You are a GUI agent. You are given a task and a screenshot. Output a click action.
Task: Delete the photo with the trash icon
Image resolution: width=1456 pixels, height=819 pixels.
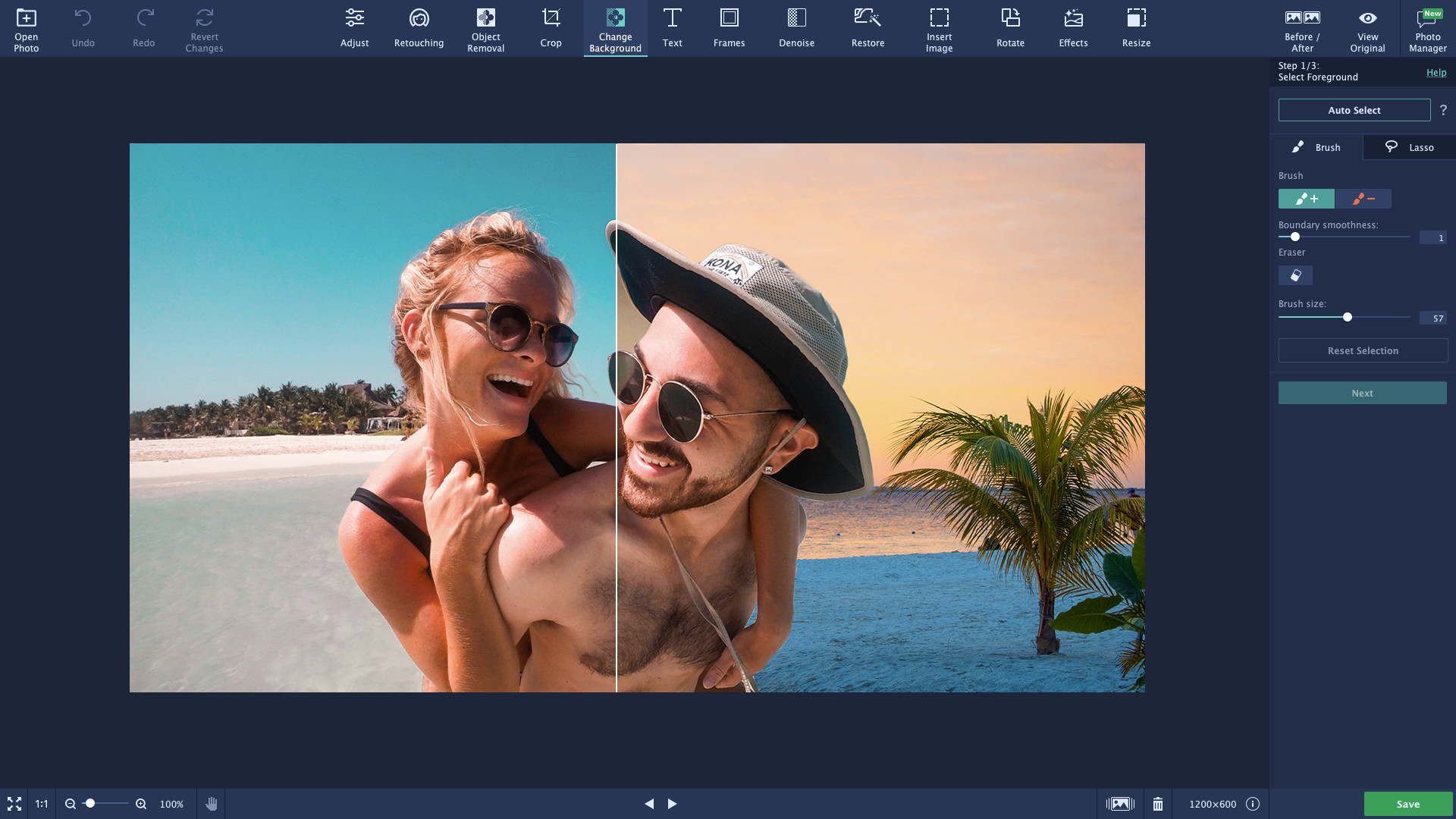tap(1157, 804)
